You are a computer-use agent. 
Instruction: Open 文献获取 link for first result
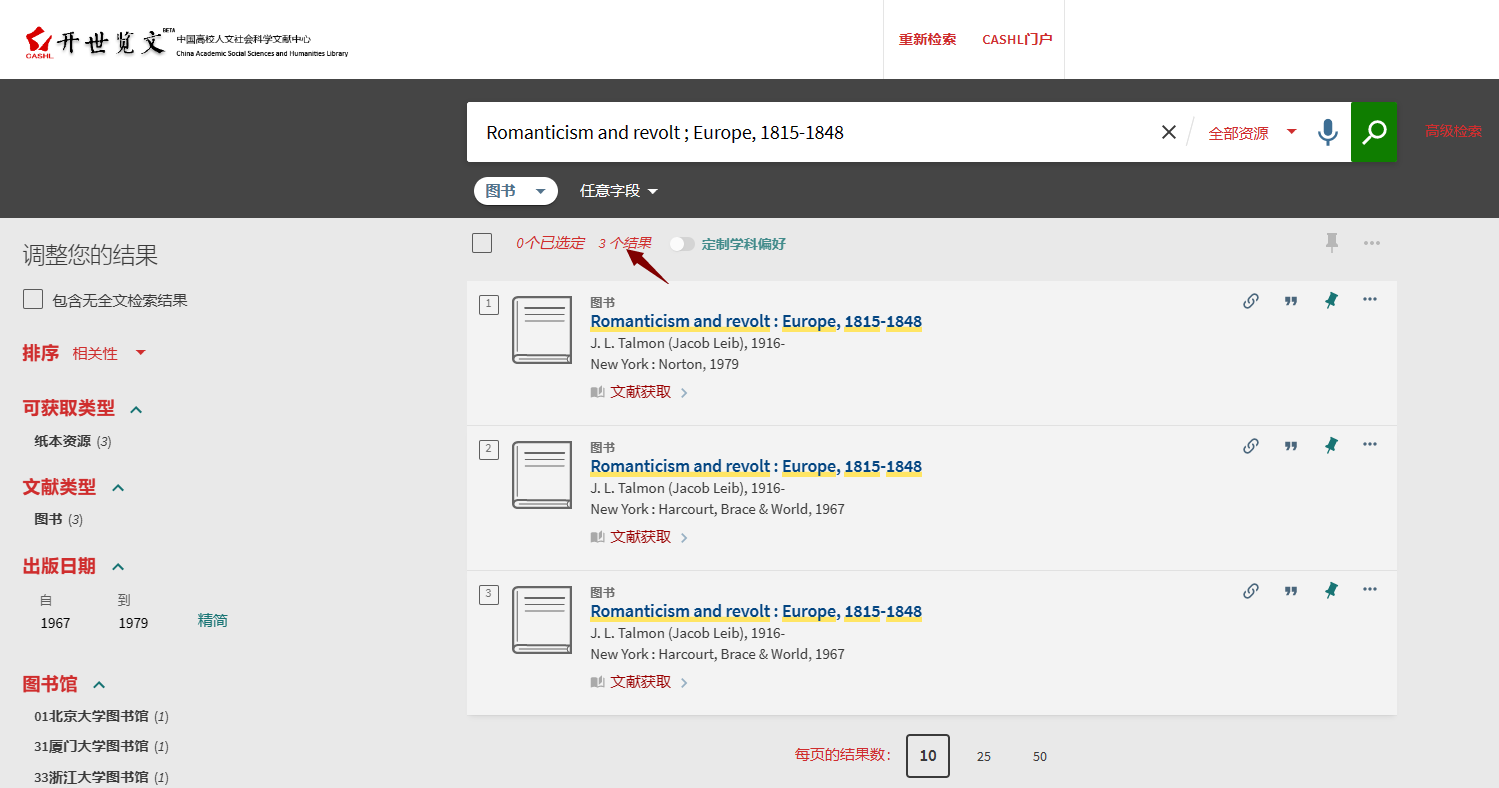[x=641, y=392]
